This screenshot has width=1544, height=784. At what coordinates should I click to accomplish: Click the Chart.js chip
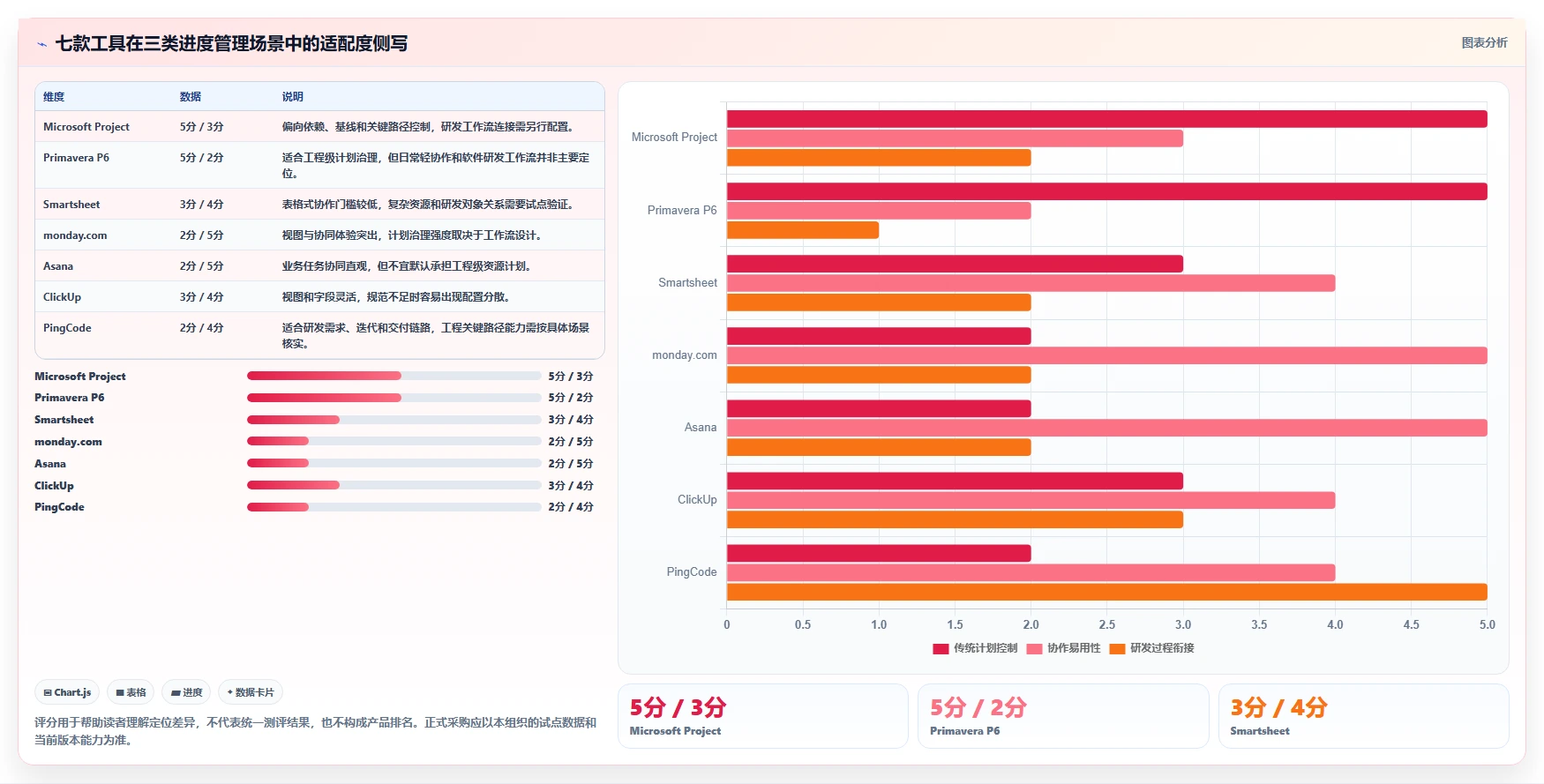[x=67, y=692]
